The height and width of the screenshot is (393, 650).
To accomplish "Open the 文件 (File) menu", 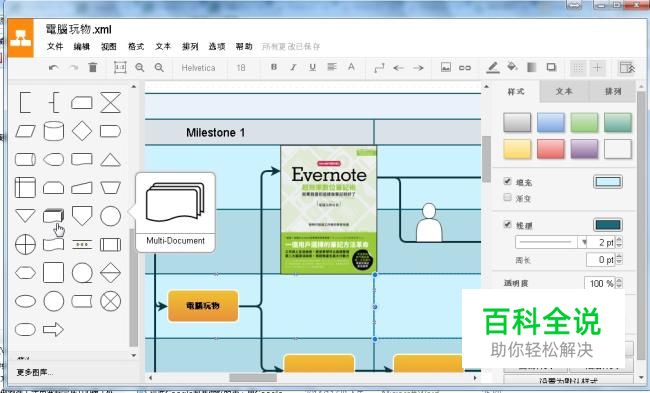I will pyautogui.click(x=55, y=46).
